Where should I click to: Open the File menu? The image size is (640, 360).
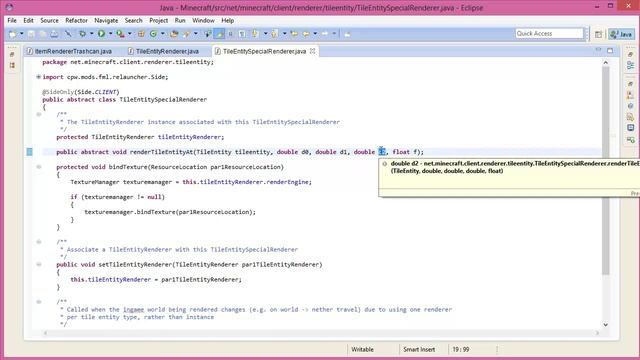pyautogui.click(x=12, y=20)
